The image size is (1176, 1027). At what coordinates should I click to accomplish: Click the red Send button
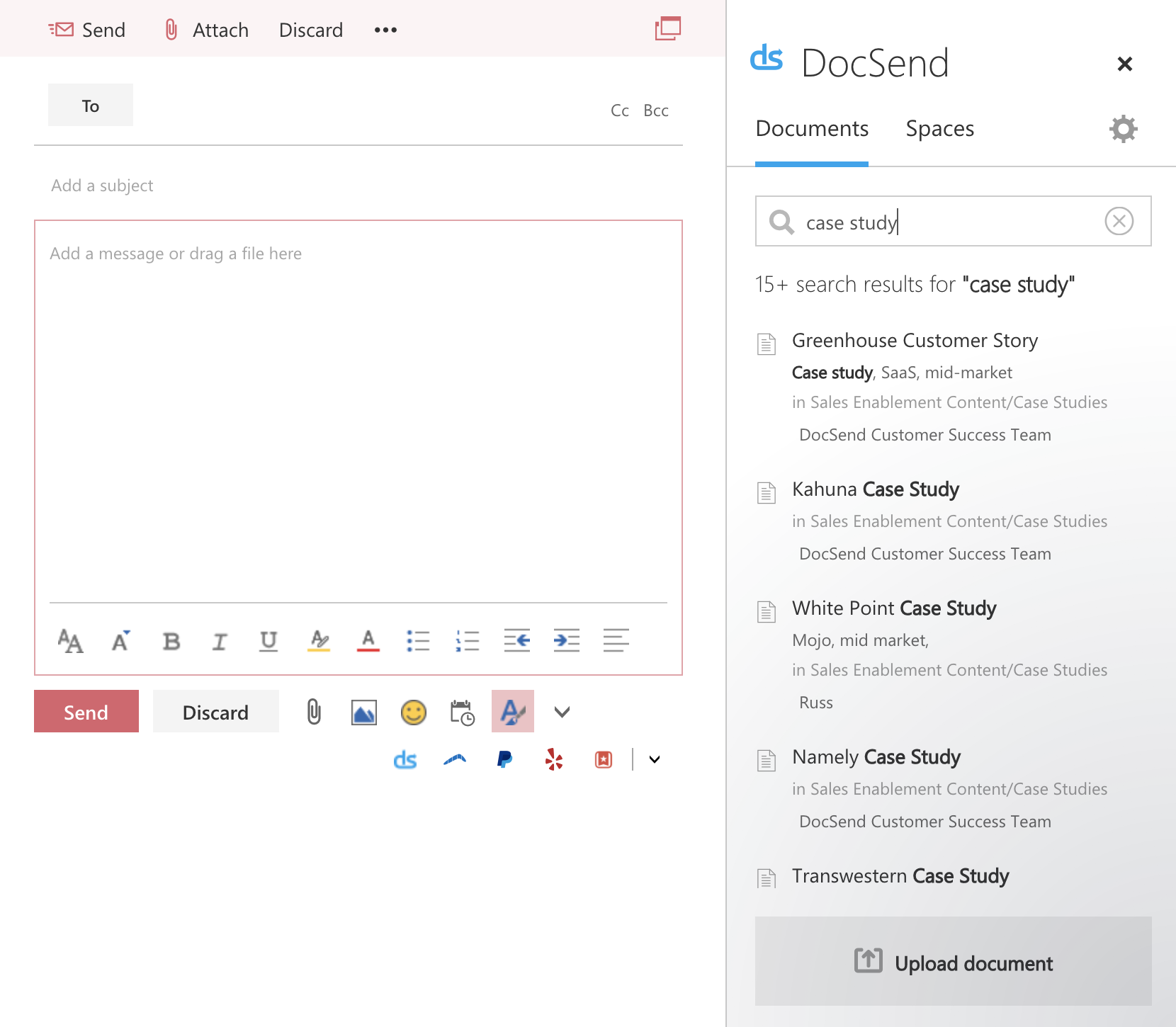click(x=86, y=711)
